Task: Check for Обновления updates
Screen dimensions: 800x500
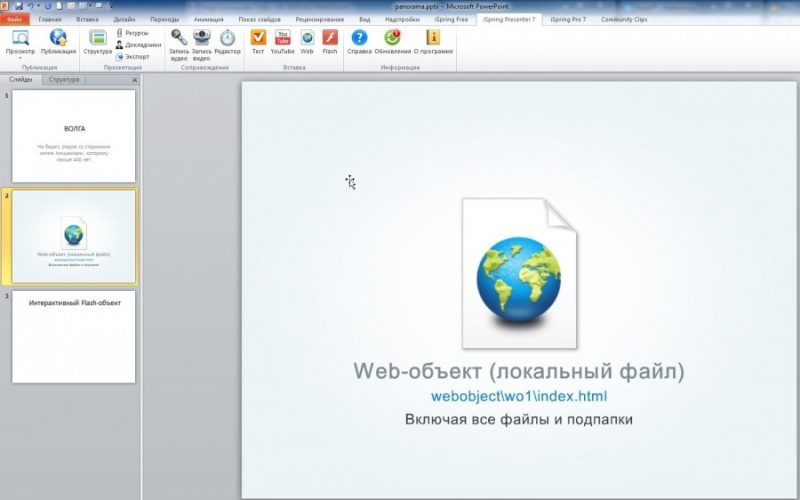Action: point(392,42)
